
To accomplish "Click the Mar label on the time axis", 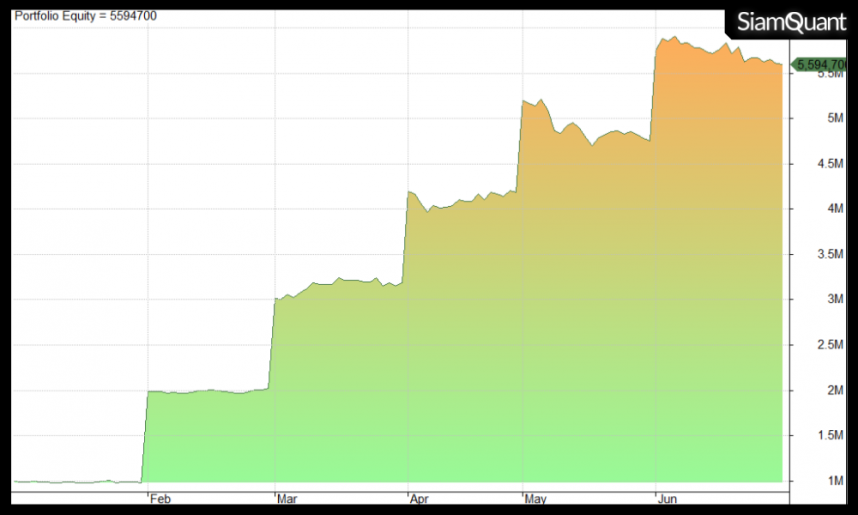I will coord(288,497).
